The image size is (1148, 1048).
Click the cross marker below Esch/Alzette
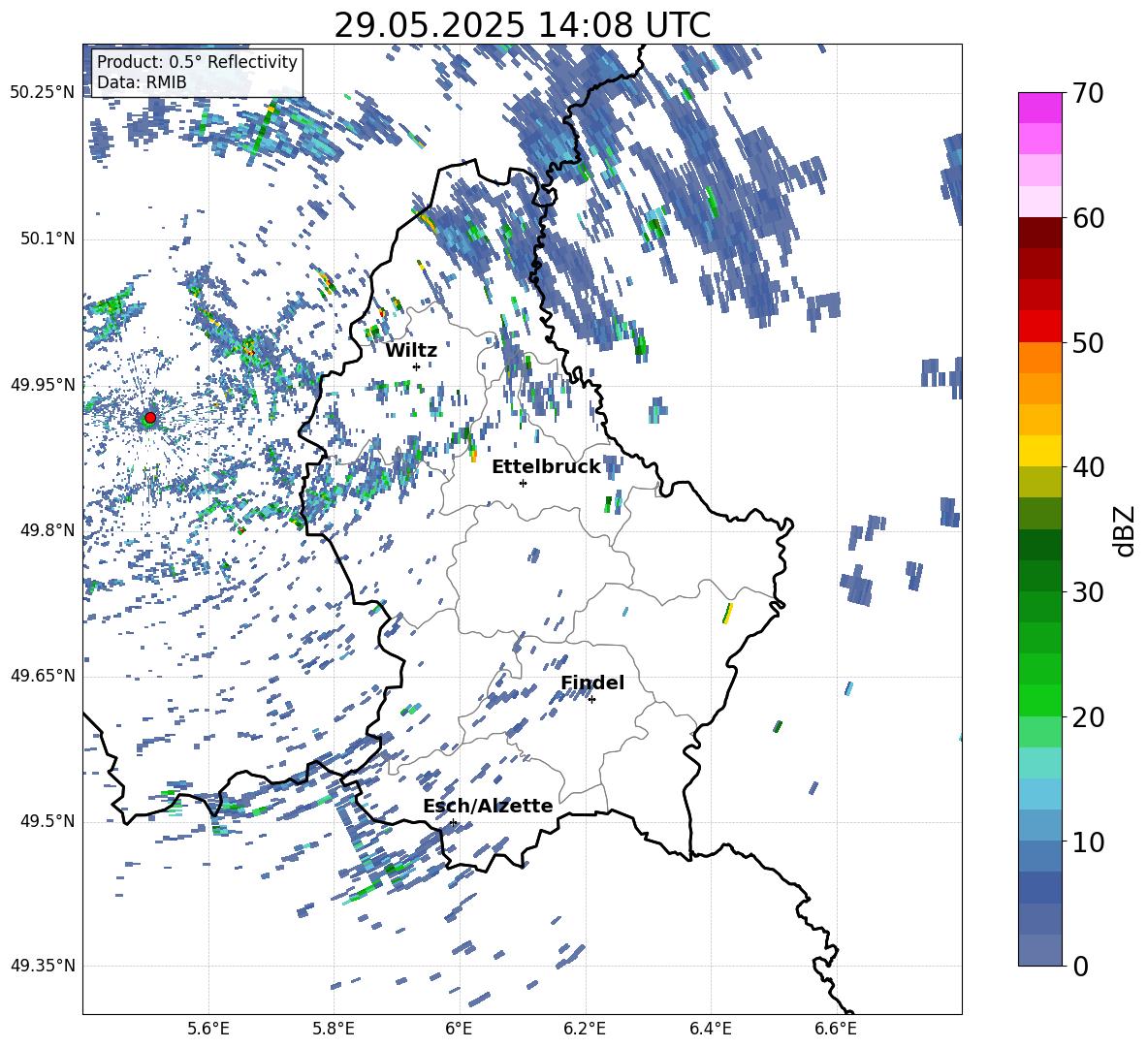[453, 822]
